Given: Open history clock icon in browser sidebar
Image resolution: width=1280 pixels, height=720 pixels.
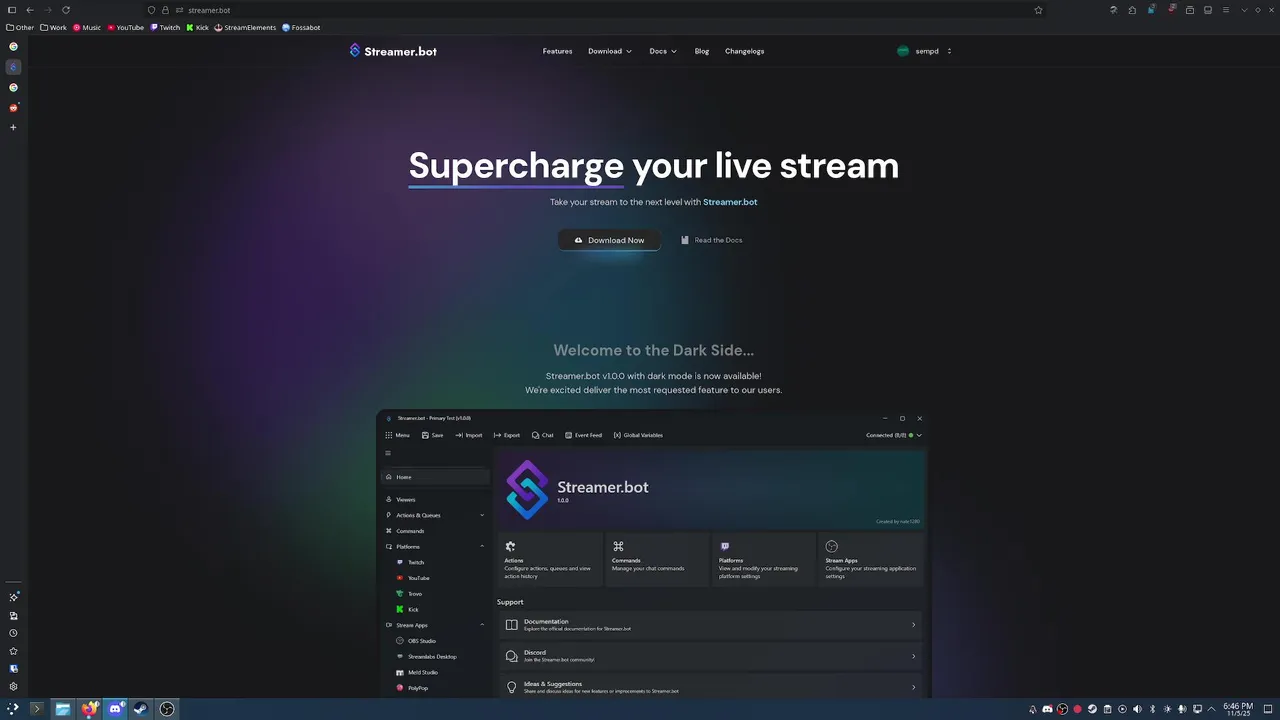Looking at the screenshot, I should 13,633.
